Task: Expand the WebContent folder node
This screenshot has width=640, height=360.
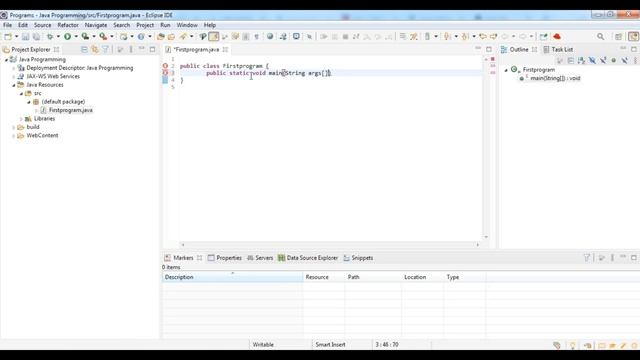Action: tap(13, 136)
